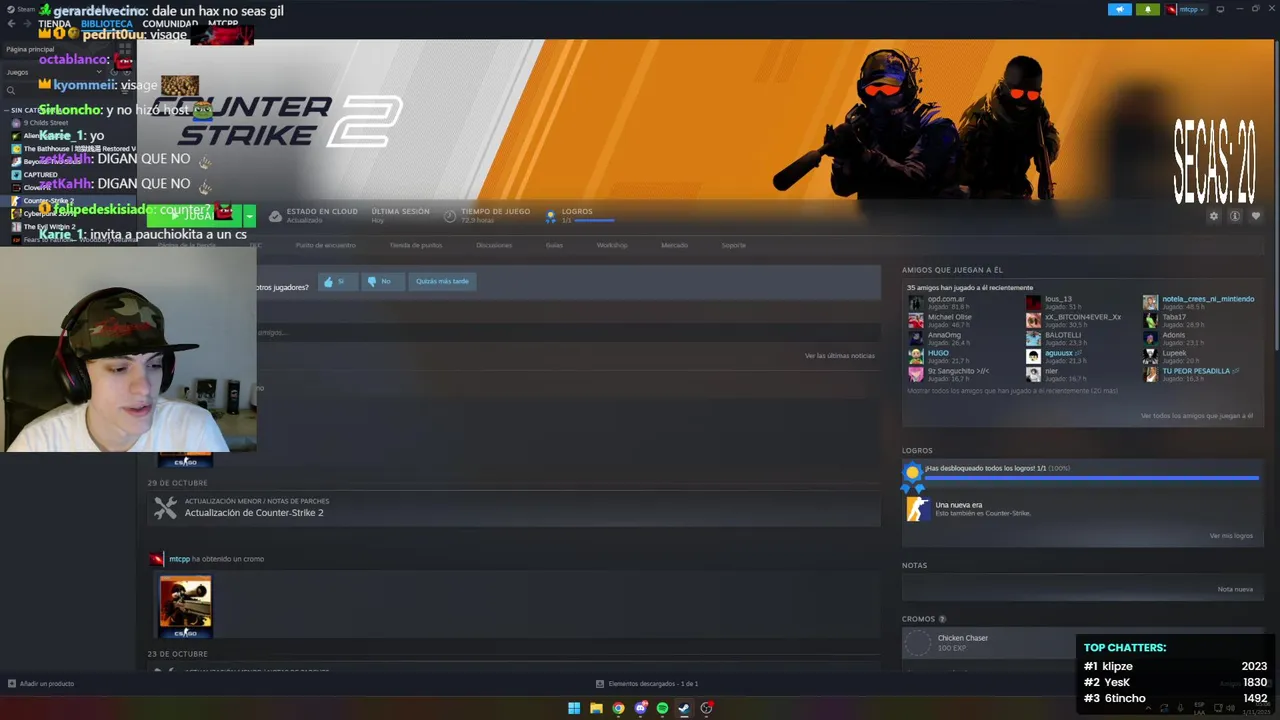Open the Una nueva era achievement icon
This screenshot has width=1280, height=720.
click(x=917, y=509)
